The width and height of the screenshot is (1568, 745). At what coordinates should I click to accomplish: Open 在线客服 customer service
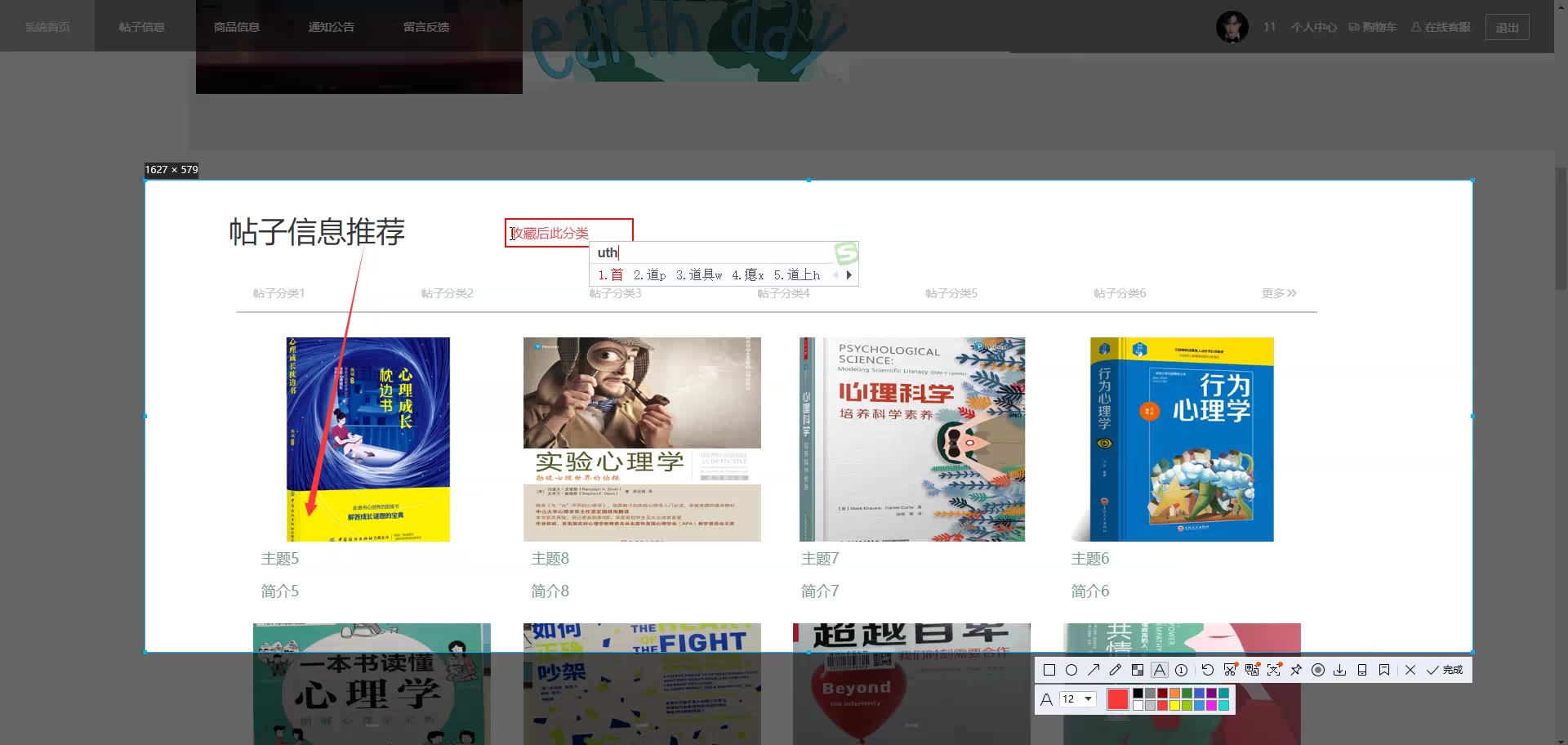pos(1441,27)
